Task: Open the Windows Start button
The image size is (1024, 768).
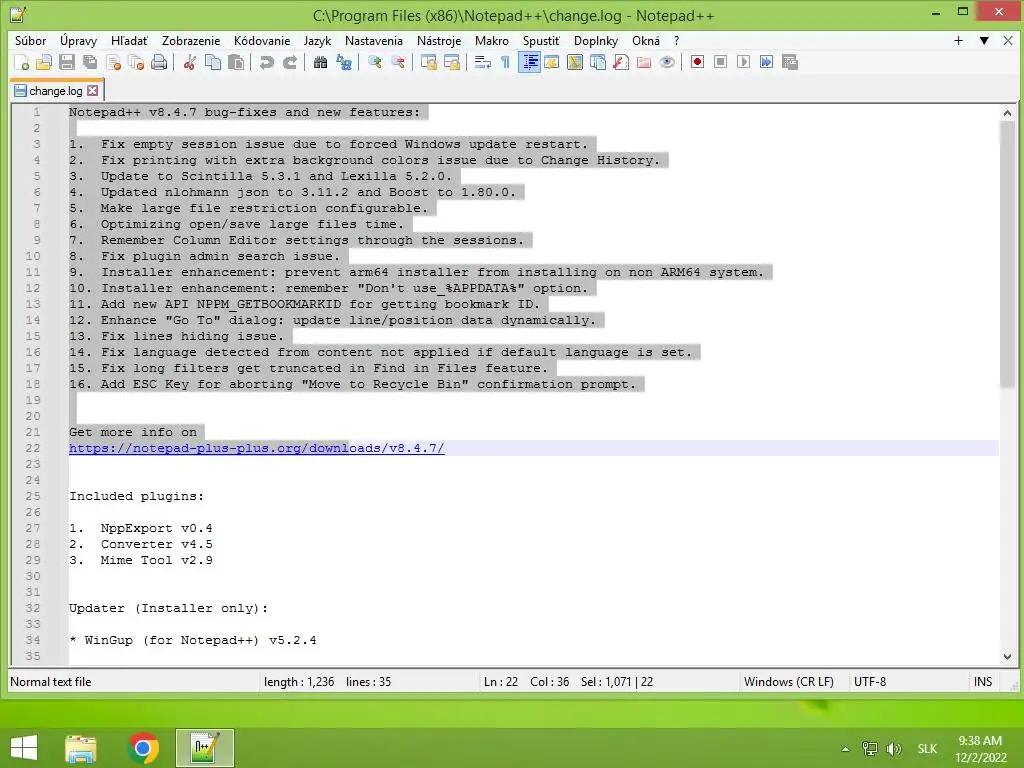Action: [x=24, y=748]
